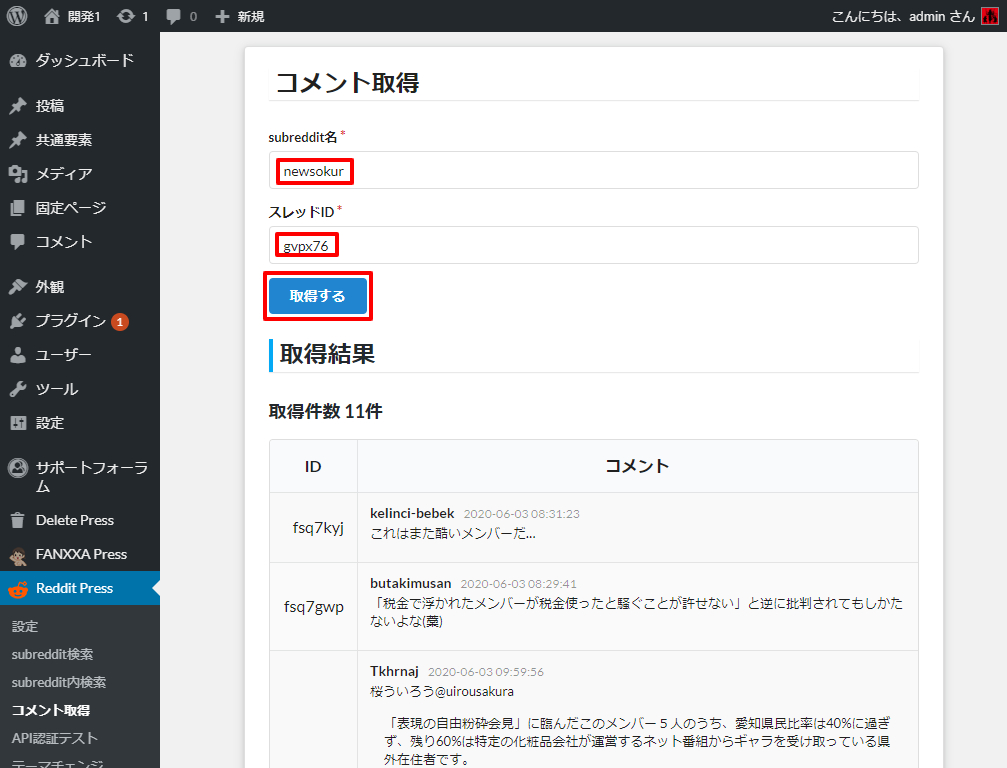Click the 取得する button
The height and width of the screenshot is (768, 1007).
click(x=318, y=296)
